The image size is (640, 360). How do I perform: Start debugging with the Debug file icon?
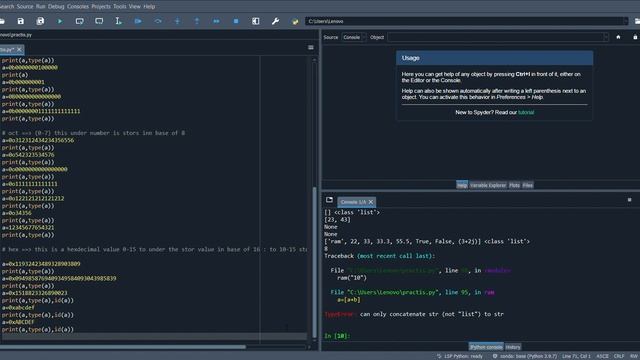(138, 21)
